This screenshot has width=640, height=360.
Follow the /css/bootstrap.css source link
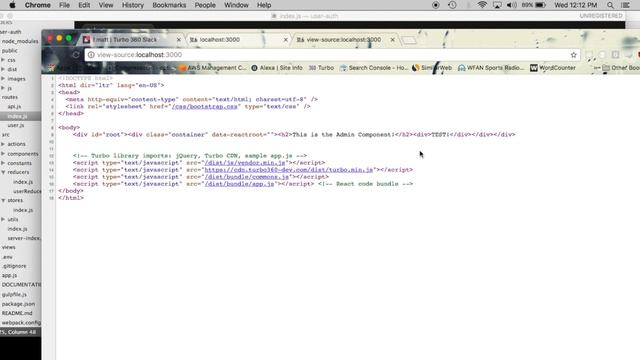[204, 107]
